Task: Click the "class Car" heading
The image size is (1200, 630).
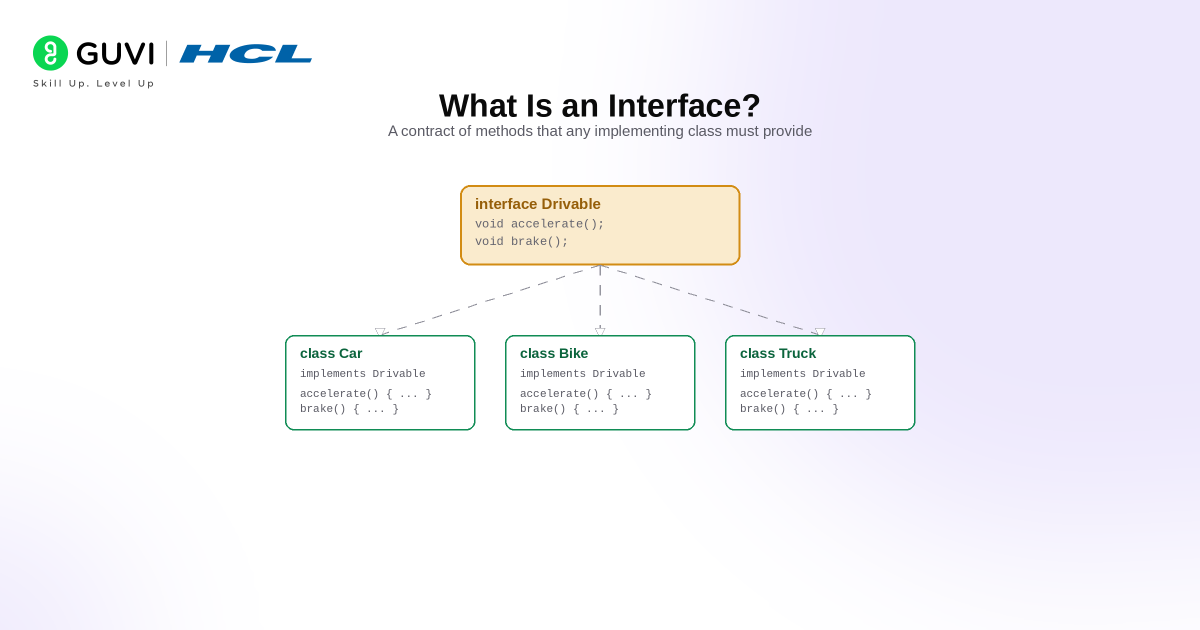Action: tap(331, 353)
